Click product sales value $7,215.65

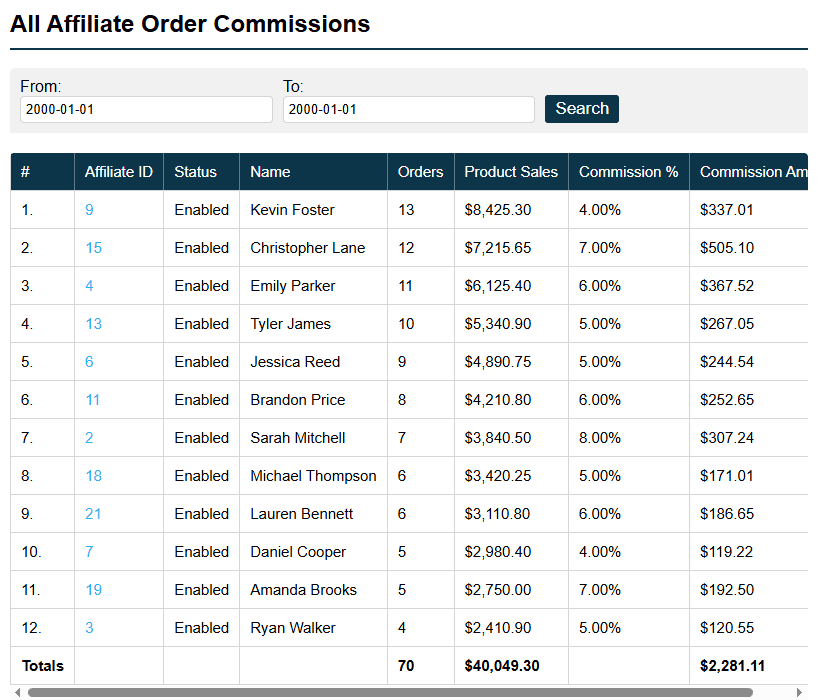click(x=498, y=248)
